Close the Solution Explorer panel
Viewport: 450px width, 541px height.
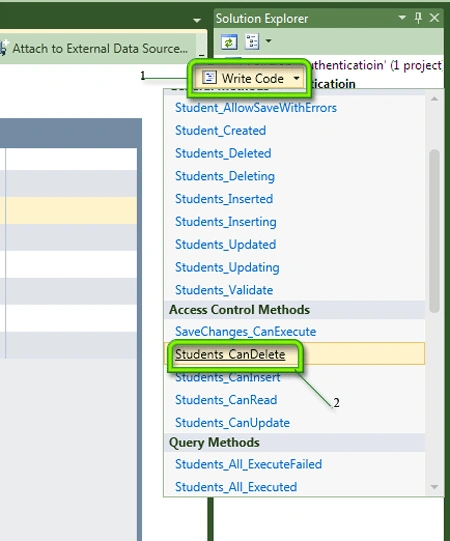point(434,18)
